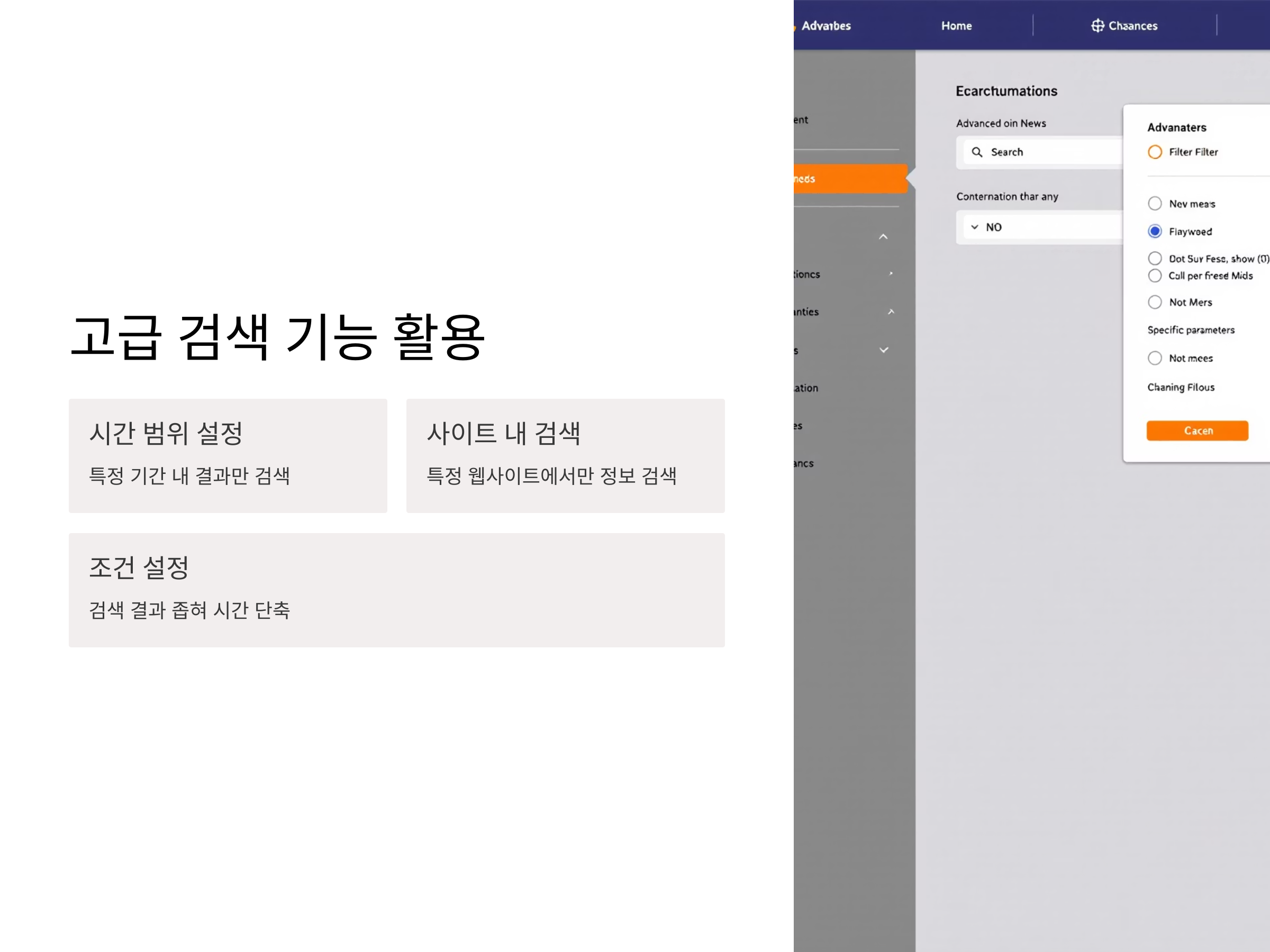This screenshot has height=952, width=1270.
Task: Select the Nev mea's radio button
Action: coord(1155,204)
